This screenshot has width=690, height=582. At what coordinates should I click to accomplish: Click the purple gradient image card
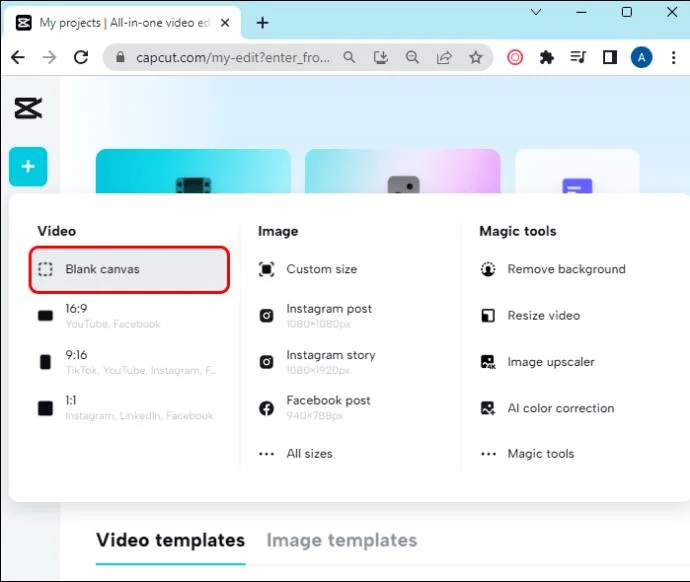(x=403, y=171)
